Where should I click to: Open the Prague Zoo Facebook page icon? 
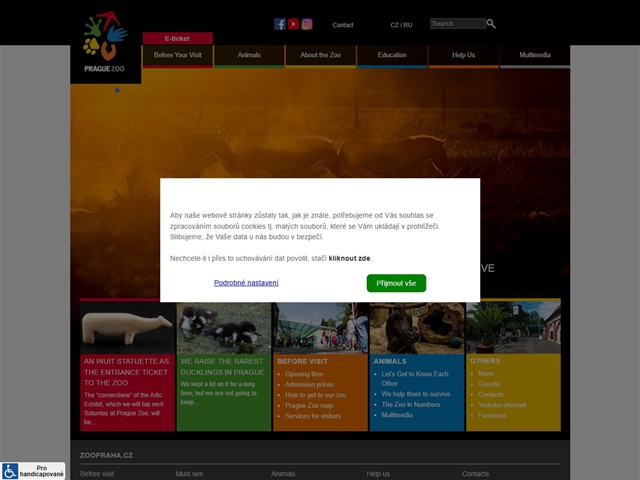tap(280, 24)
